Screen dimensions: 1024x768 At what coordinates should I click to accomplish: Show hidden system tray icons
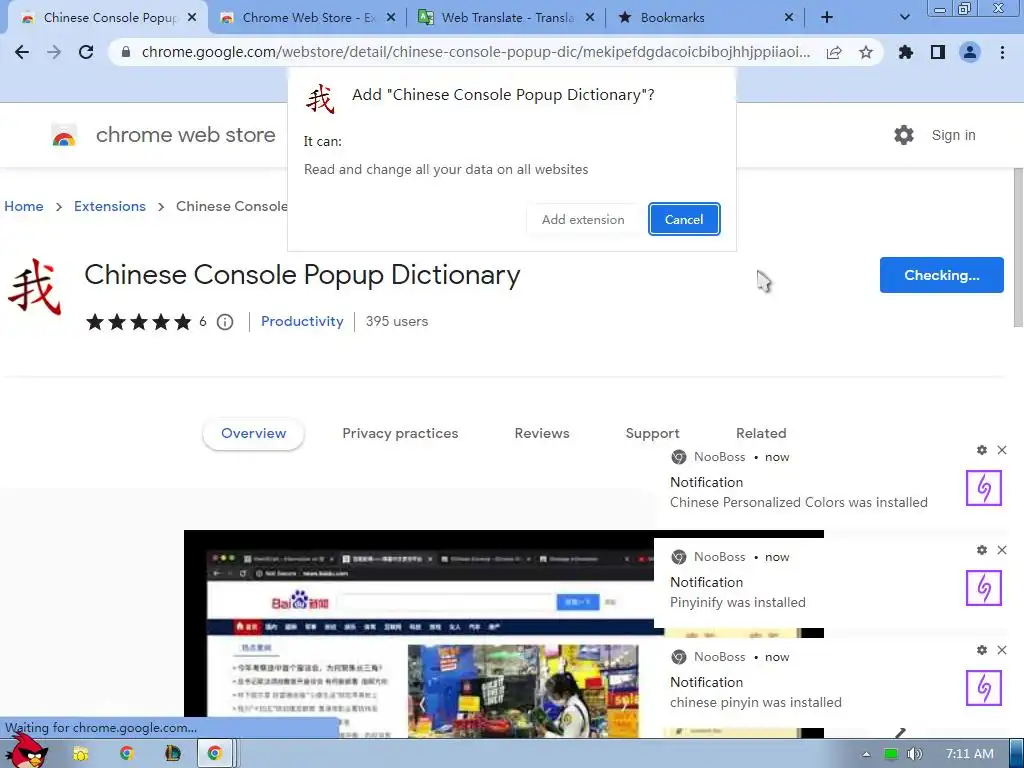point(866,754)
